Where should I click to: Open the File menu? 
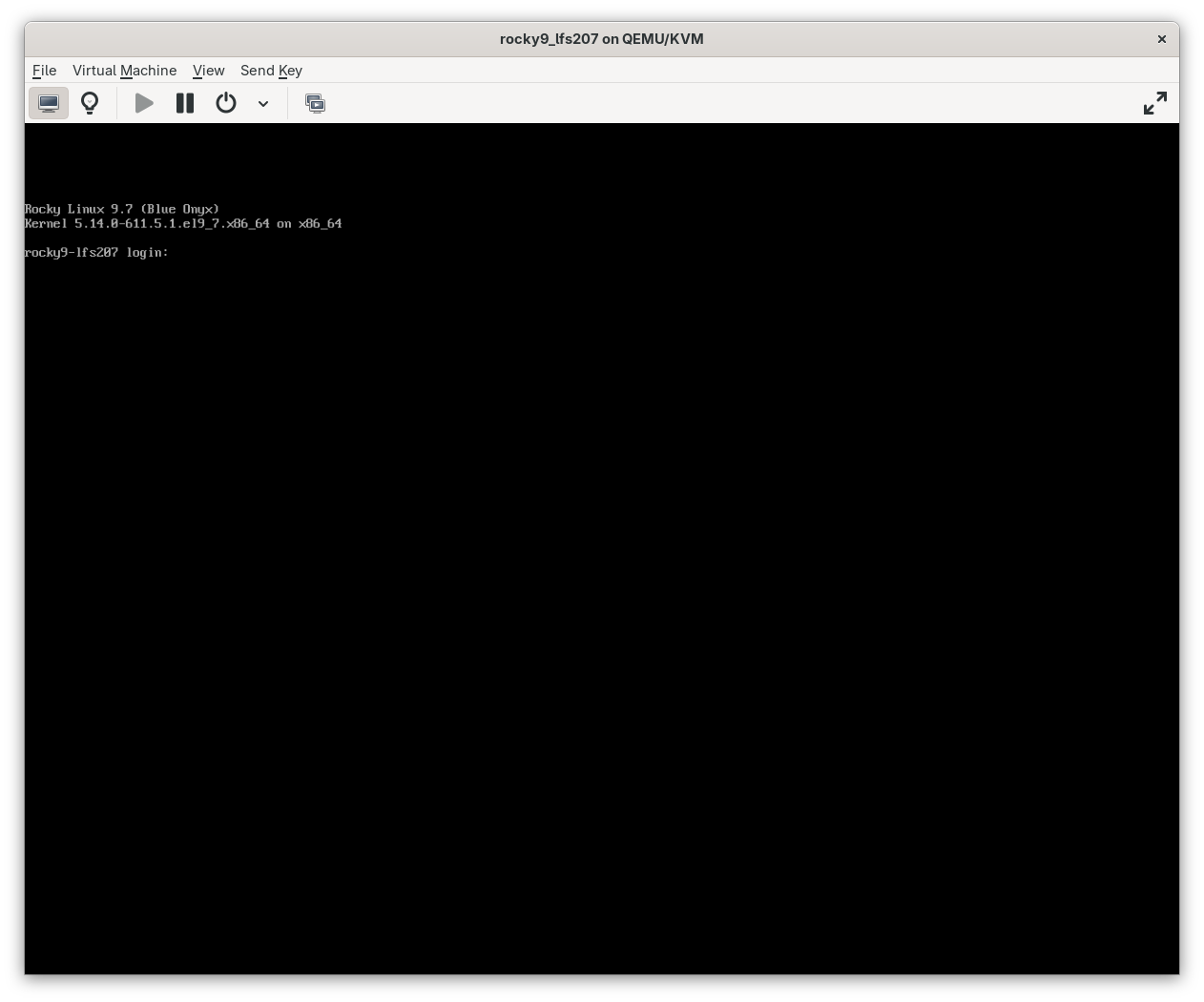pos(44,71)
